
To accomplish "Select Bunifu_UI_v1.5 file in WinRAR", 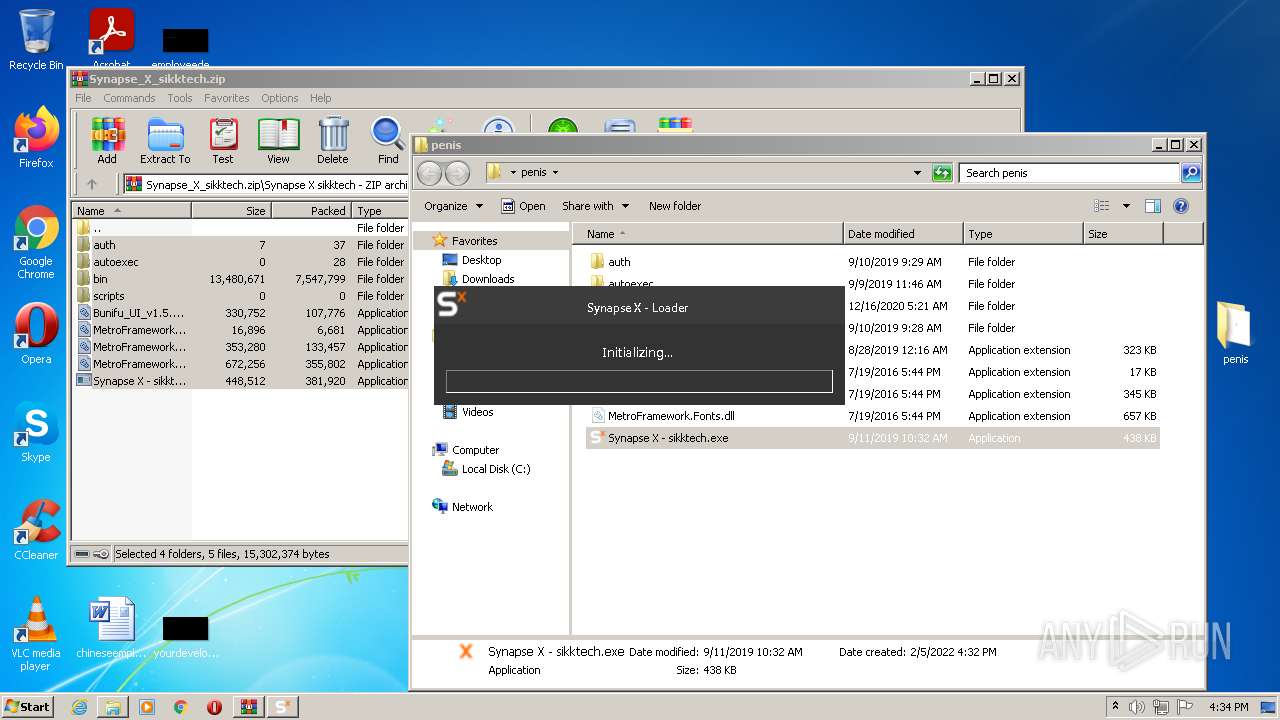I will pyautogui.click(x=139, y=313).
